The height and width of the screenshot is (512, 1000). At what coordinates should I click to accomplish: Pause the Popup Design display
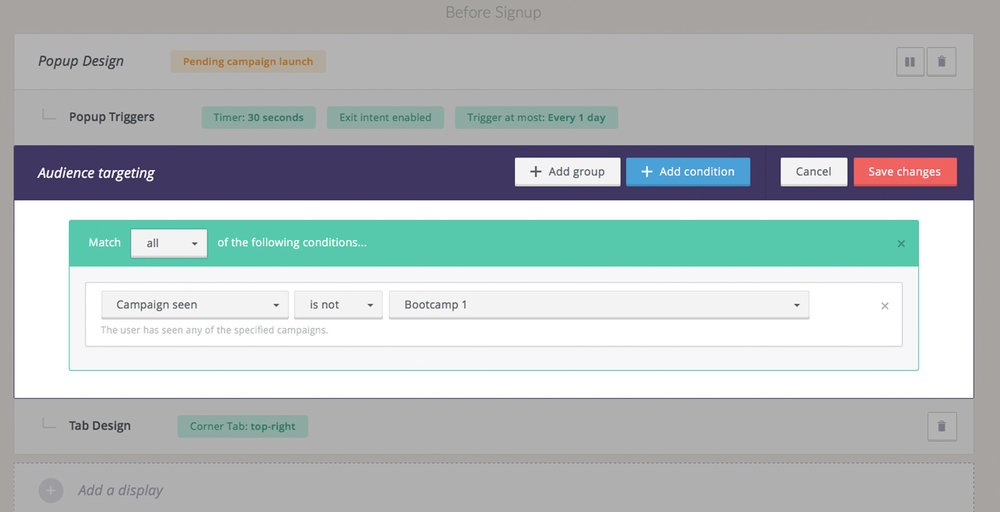910,62
